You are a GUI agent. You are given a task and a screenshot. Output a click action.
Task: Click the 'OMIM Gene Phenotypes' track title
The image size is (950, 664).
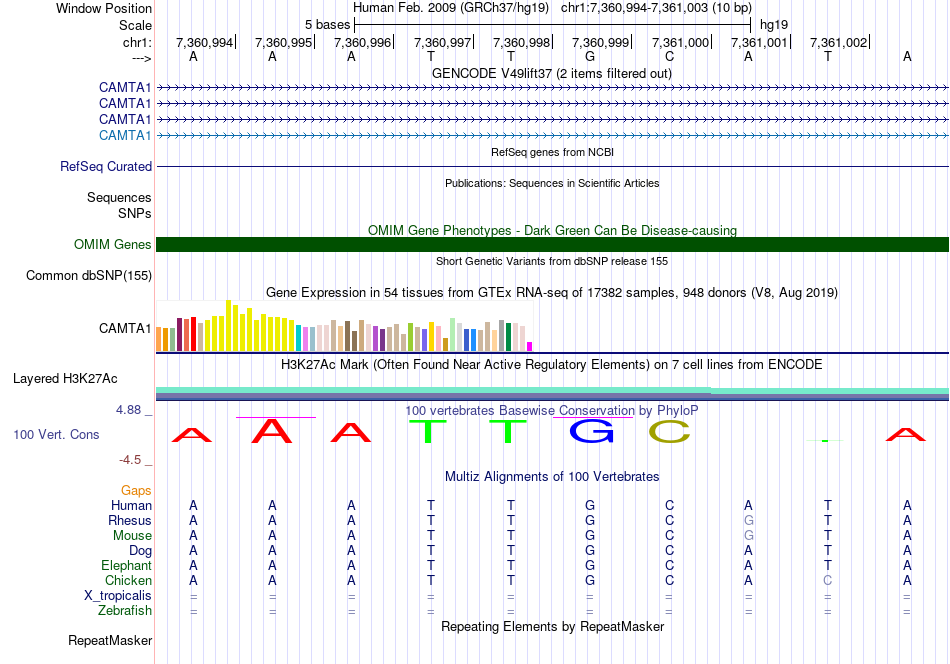552,230
